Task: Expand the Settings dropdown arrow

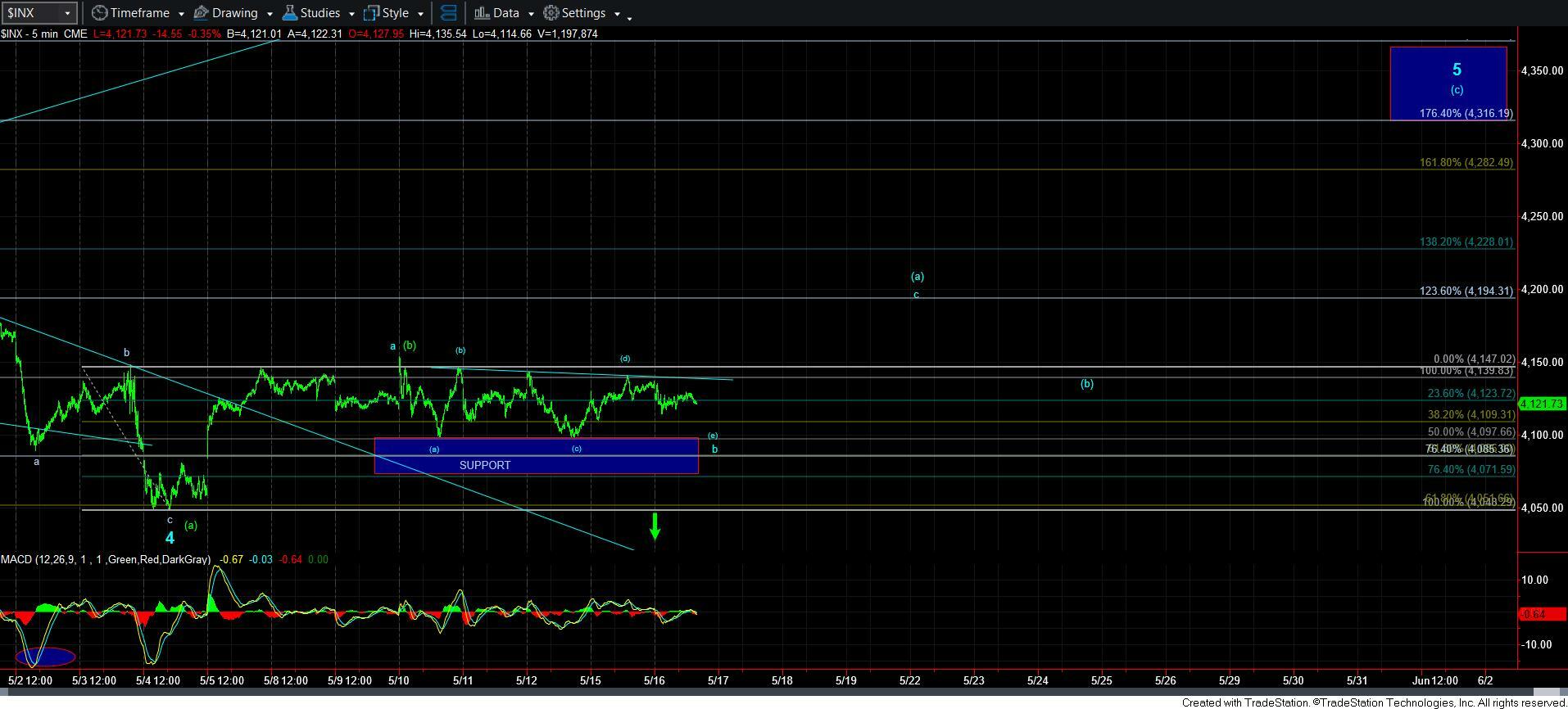Action: (x=617, y=14)
